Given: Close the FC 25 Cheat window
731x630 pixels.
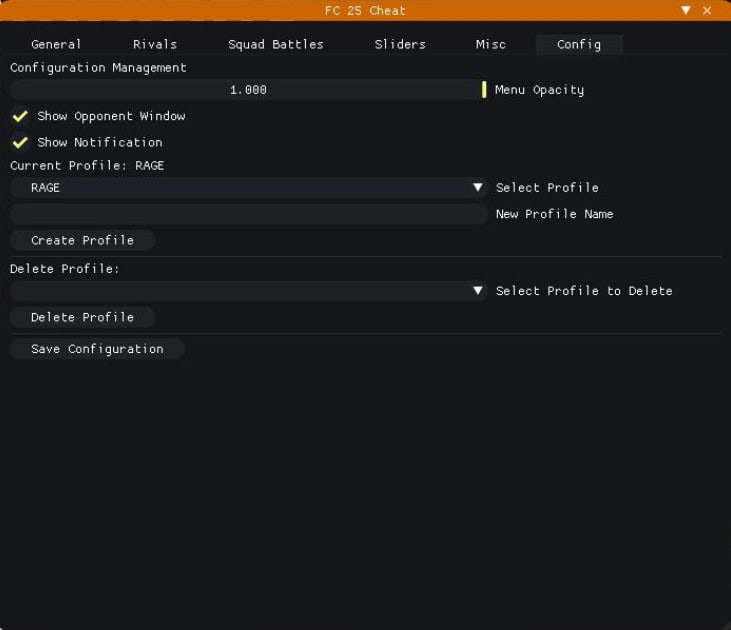Looking at the screenshot, I should 707,10.
